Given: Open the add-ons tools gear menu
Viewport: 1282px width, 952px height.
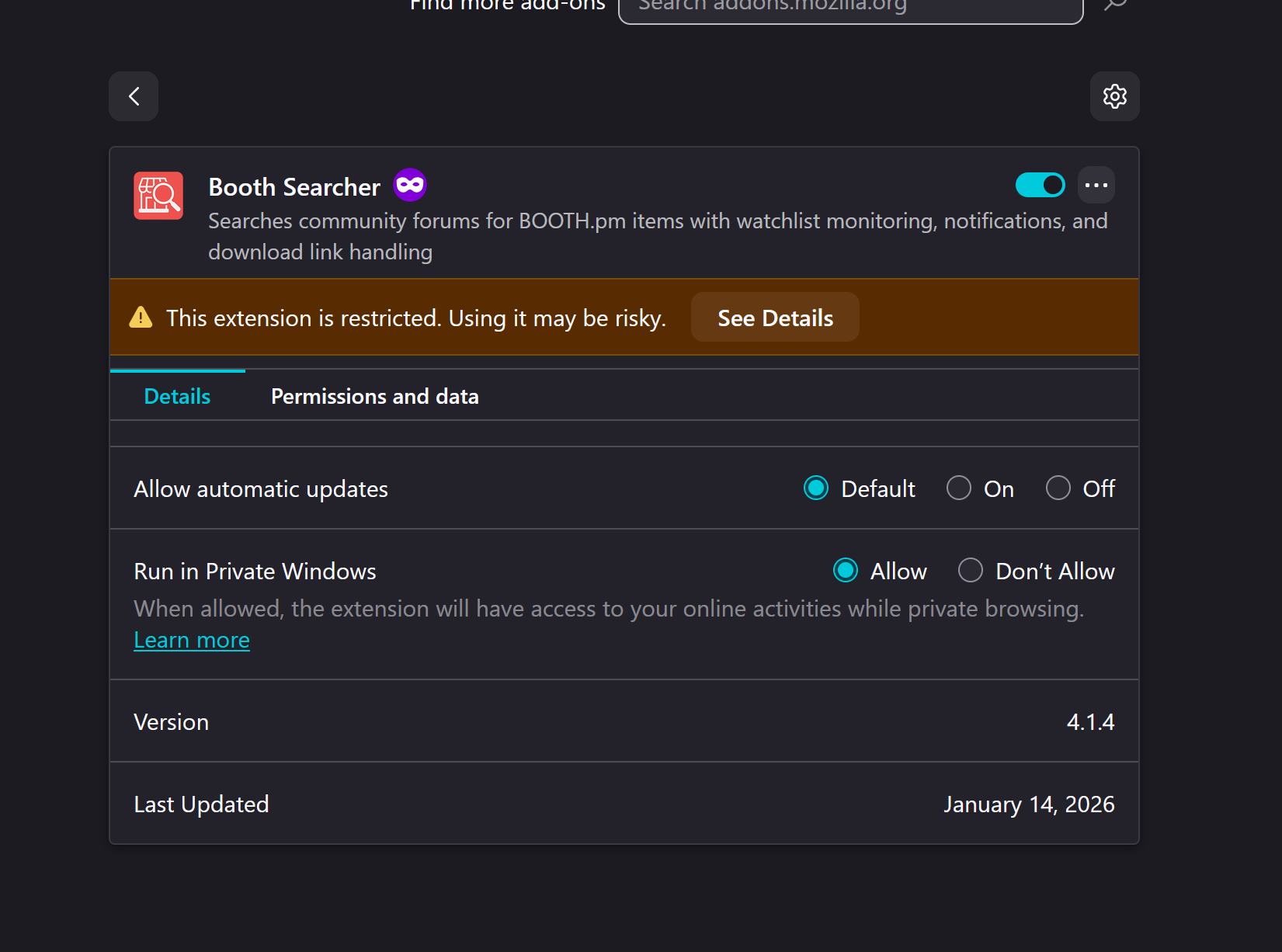Looking at the screenshot, I should point(1114,96).
